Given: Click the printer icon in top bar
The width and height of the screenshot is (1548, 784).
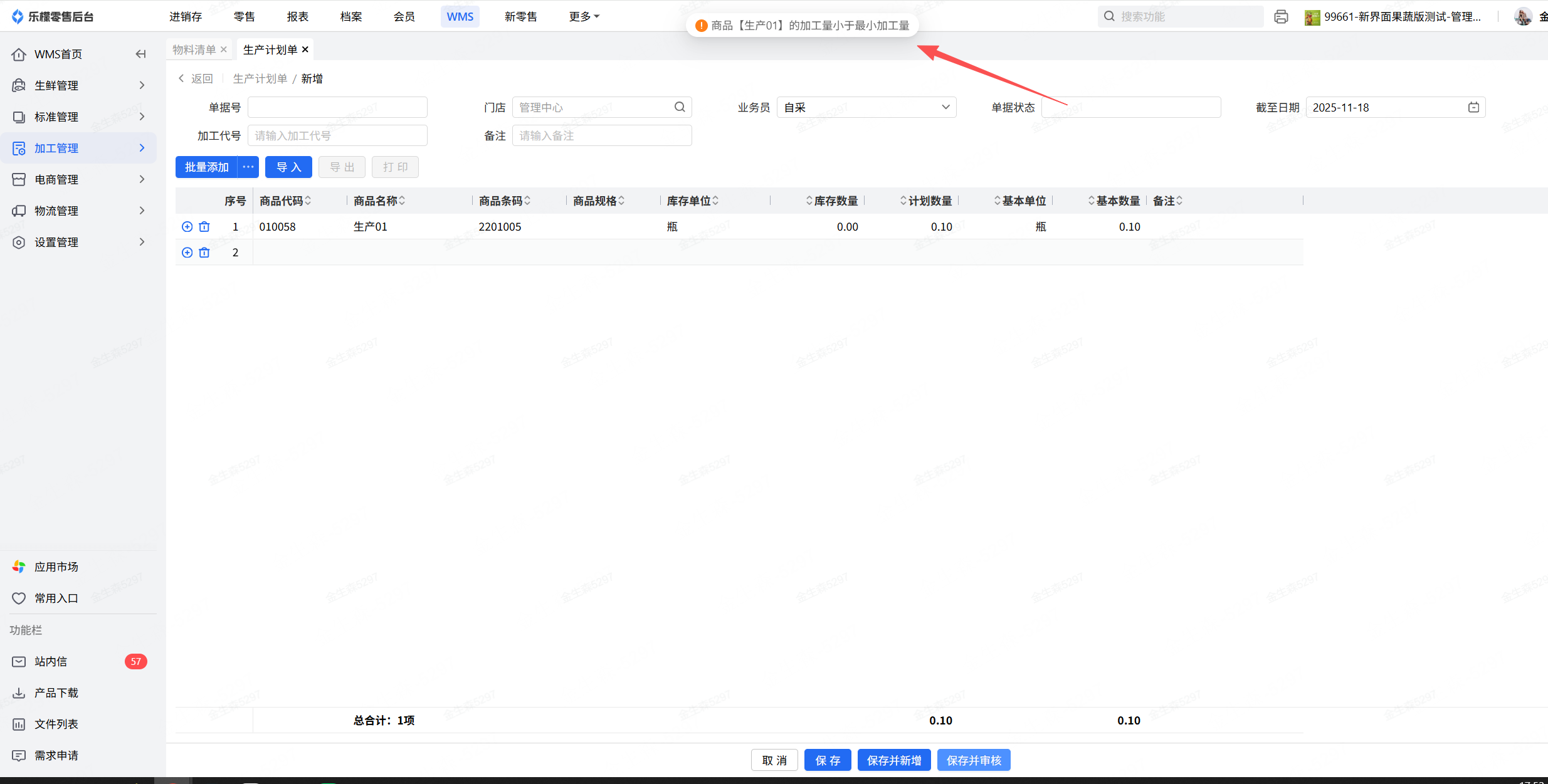Looking at the screenshot, I should pyautogui.click(x=1281, y=17).
